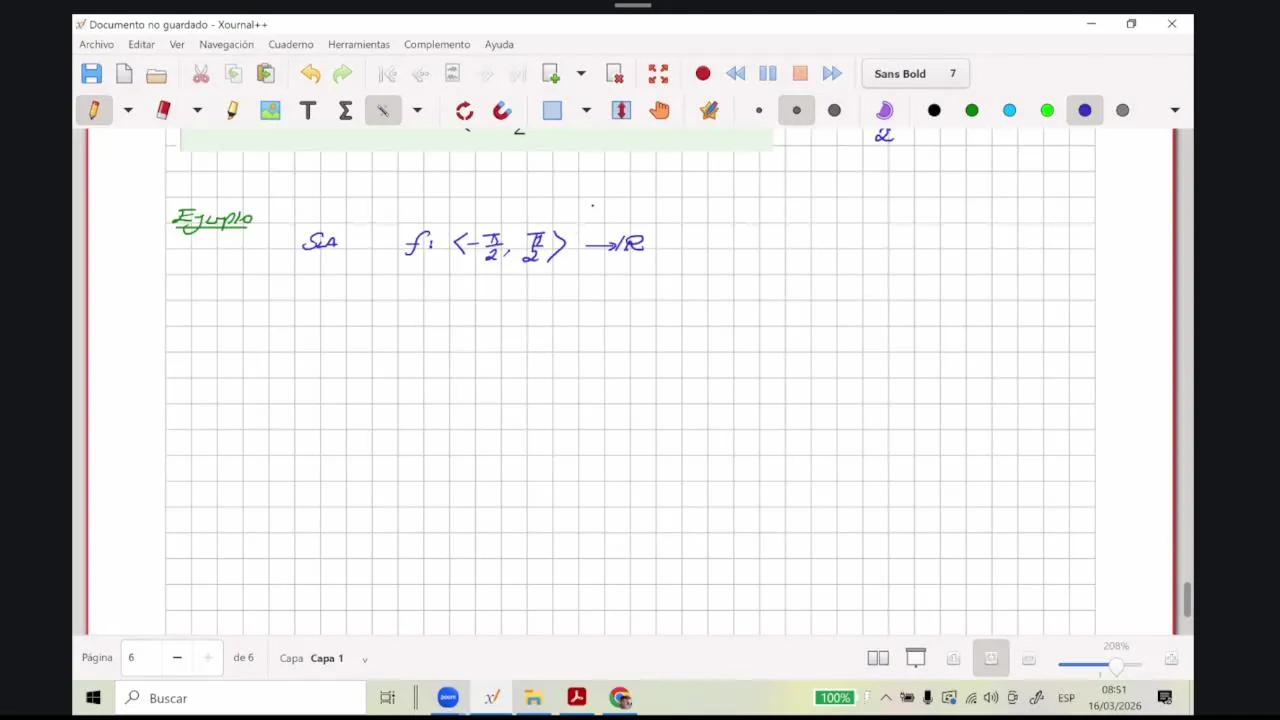Open the Navegación menu

(x=226, y=44)
